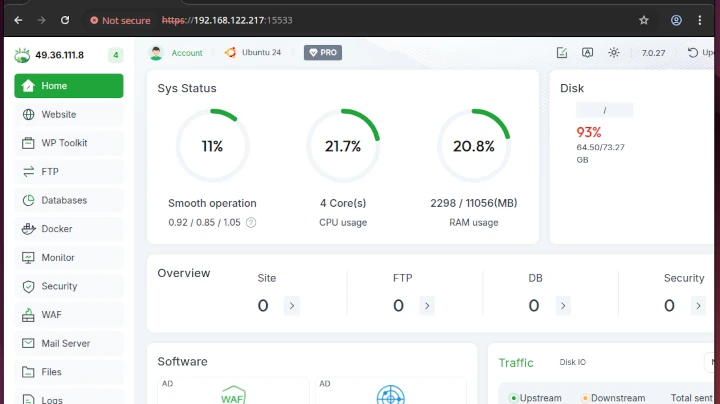The width and height of the screenshot is (720, 404).
Task: Switch to the Disk IO tab
Action: click(573, 362)
